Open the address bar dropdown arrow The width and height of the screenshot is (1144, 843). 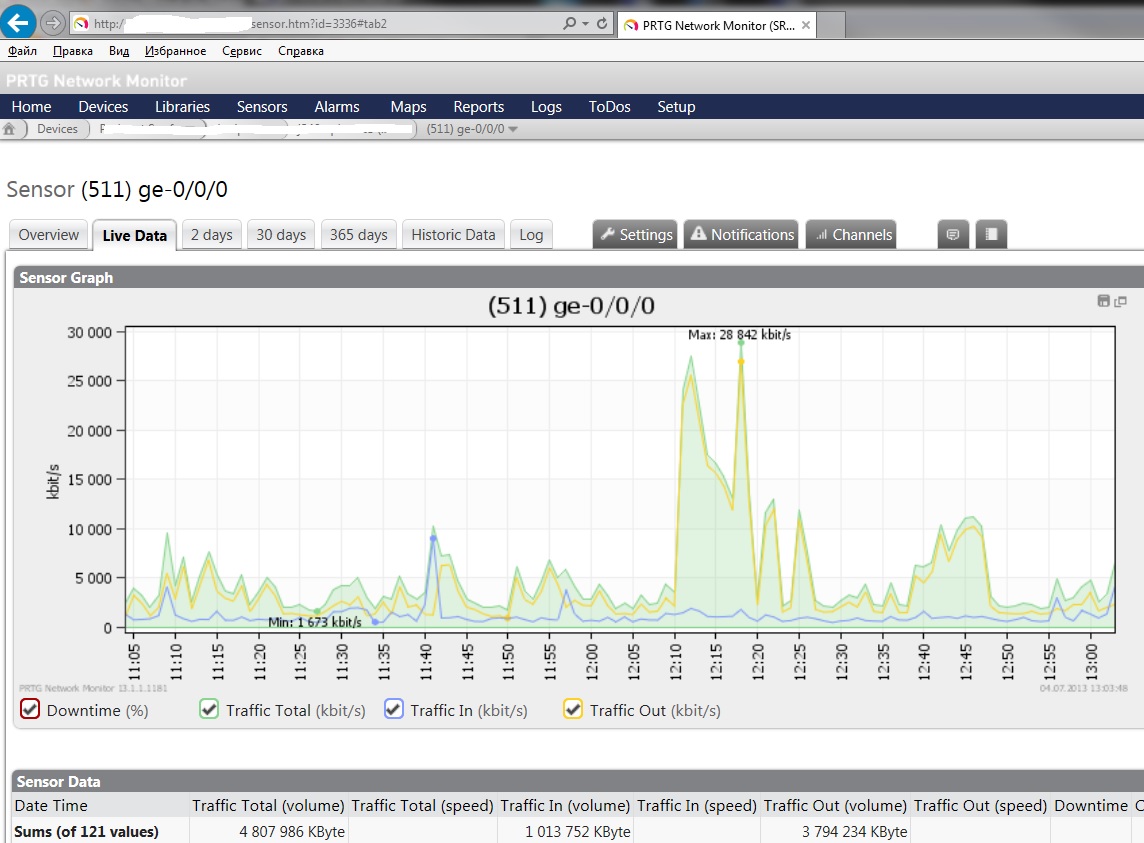(585, 24)
